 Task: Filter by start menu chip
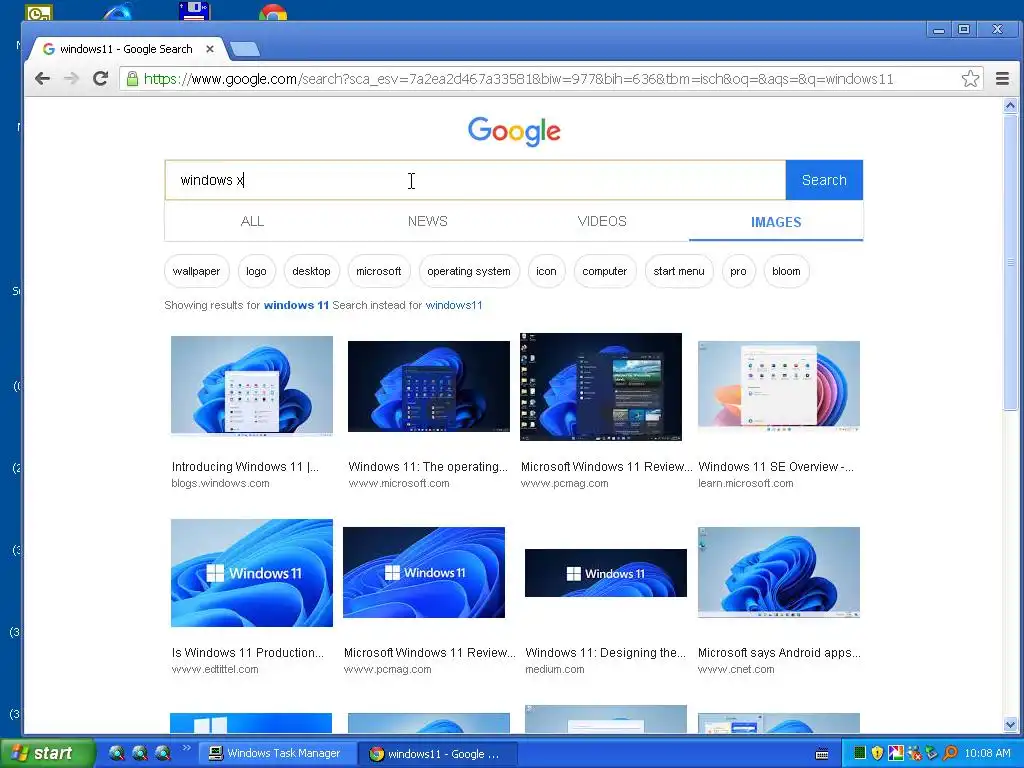tap(679, 271)
